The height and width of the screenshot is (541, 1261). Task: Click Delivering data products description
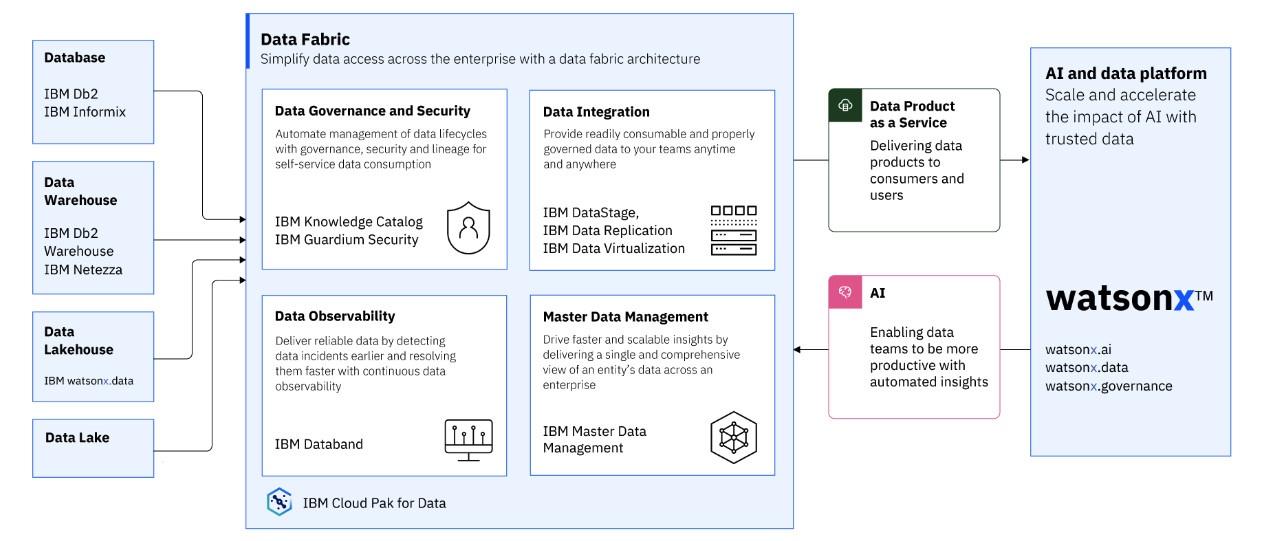[917, 170]
